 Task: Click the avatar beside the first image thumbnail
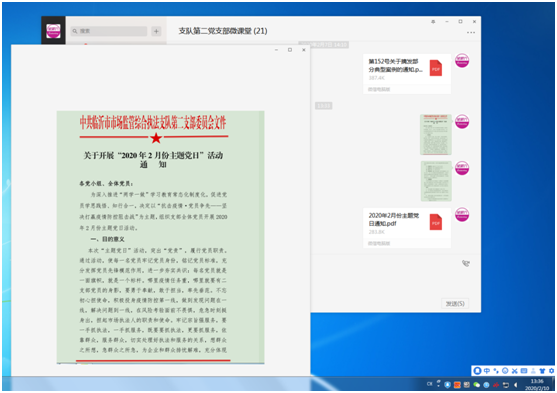[462, 122]
